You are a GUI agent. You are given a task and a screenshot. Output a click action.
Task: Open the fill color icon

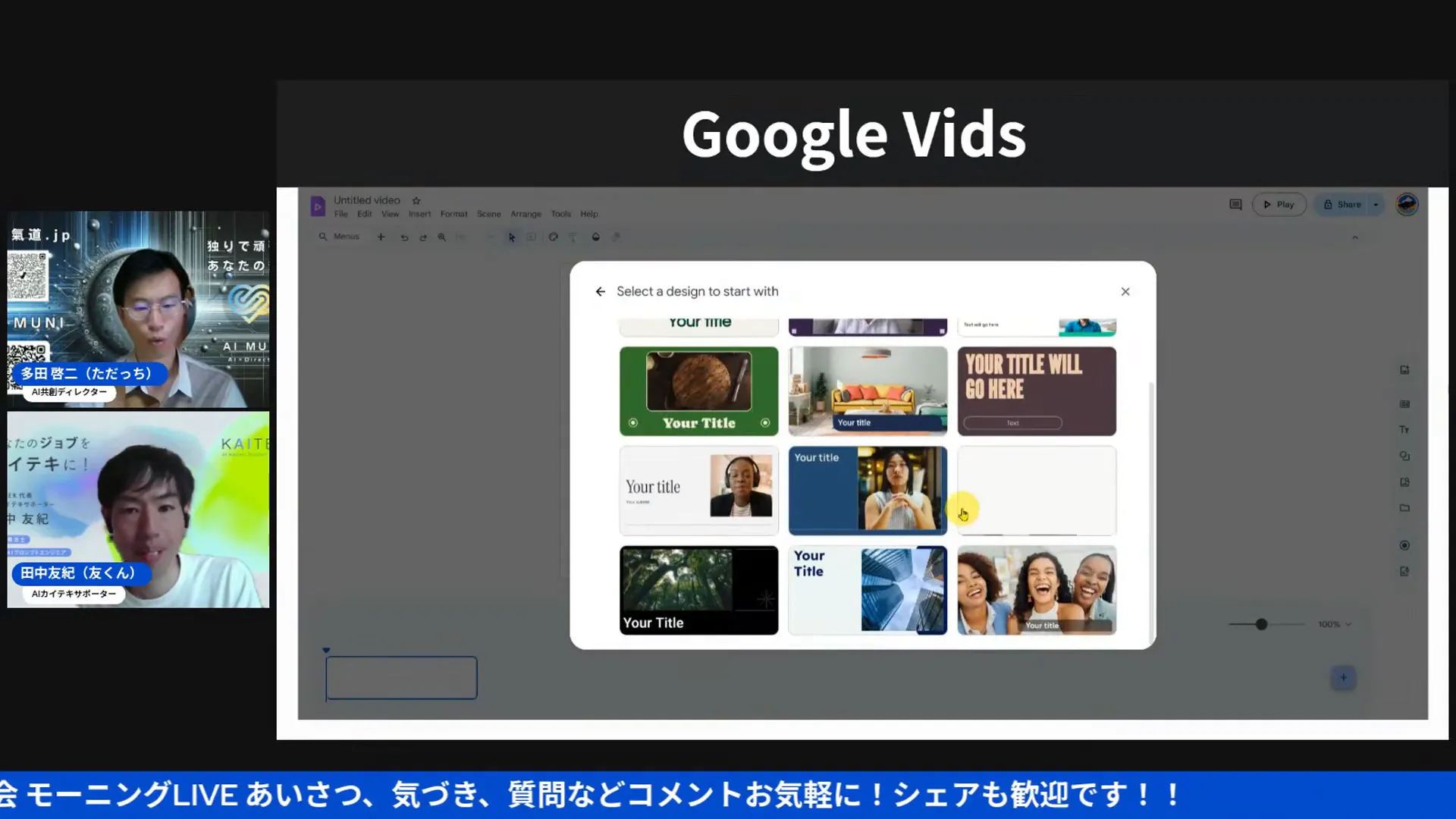[x=596, y=237]
